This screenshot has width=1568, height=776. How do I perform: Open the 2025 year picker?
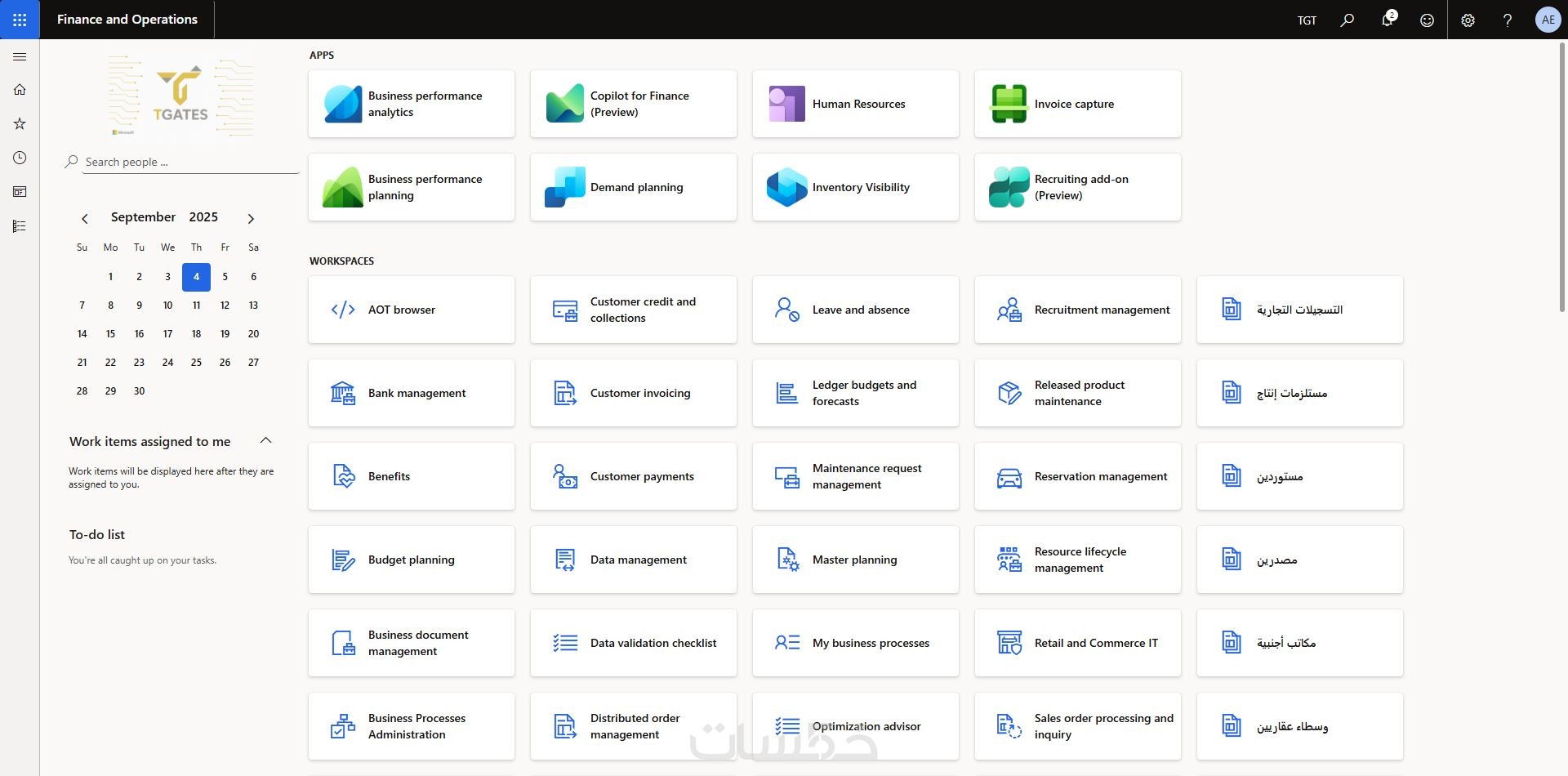(203, 216)
